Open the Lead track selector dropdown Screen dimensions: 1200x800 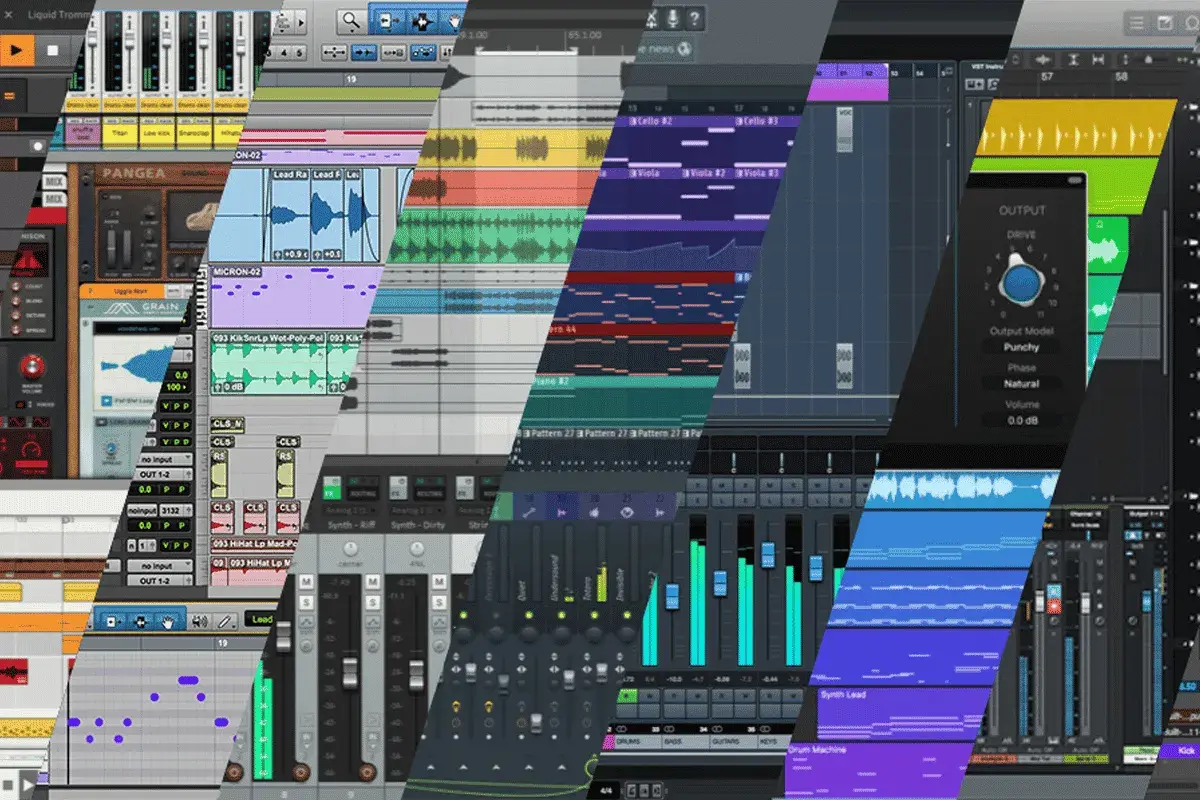point(264,620)
